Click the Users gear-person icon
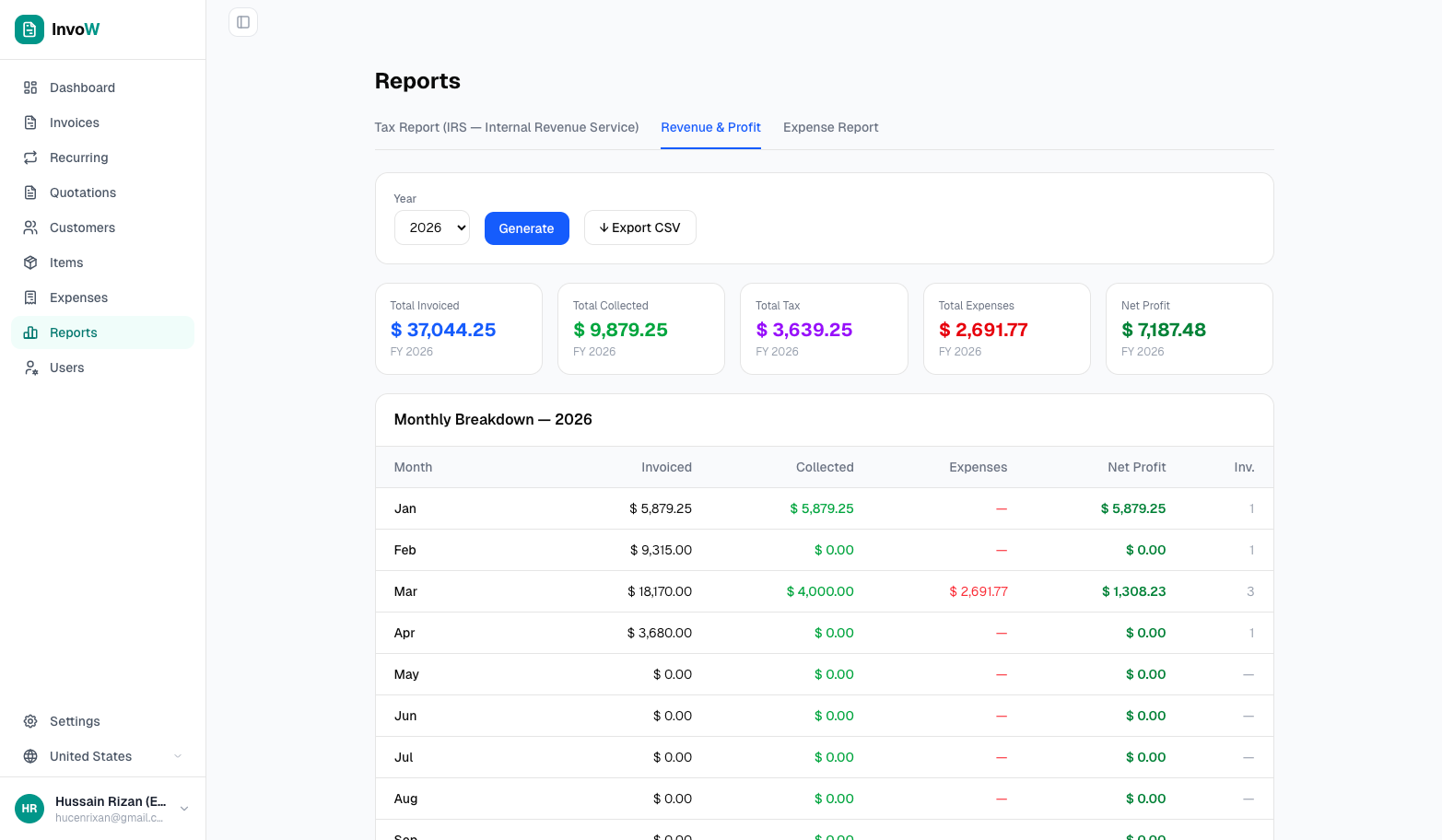This screenshot has width=1442, height=840. pyautogui.click(x=30, y=367)
